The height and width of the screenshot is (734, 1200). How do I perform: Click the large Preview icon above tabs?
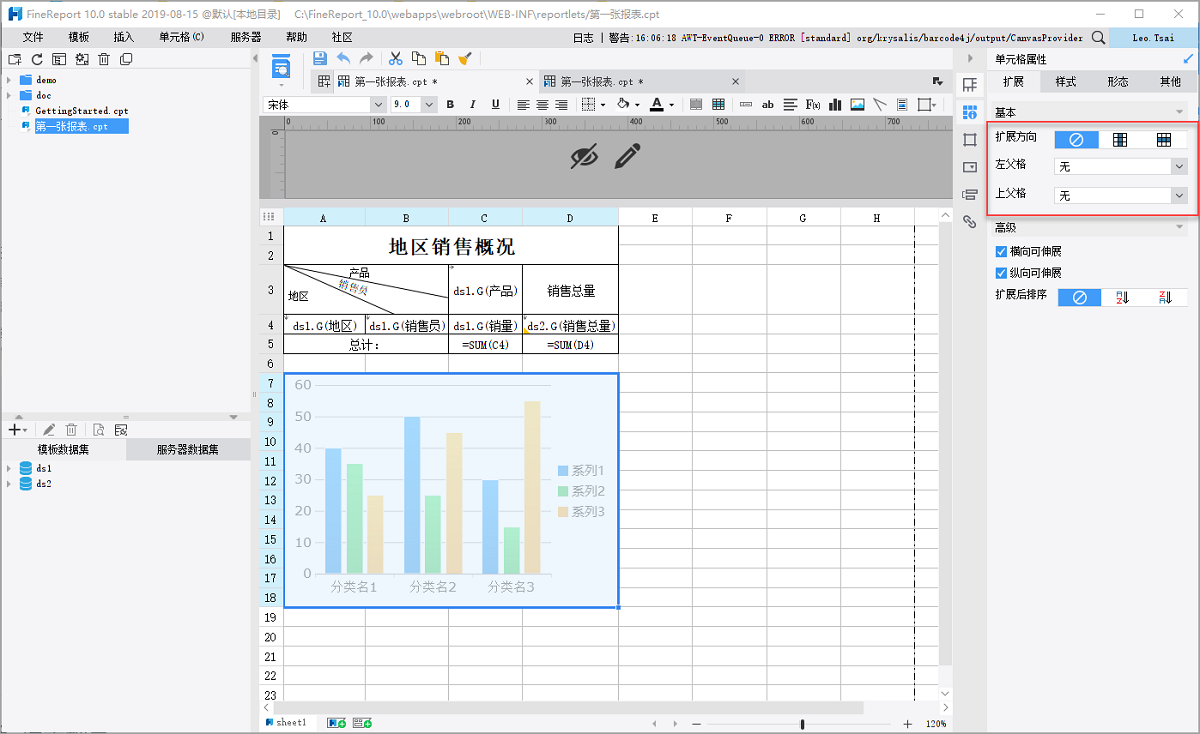click(x=282, y=68)
